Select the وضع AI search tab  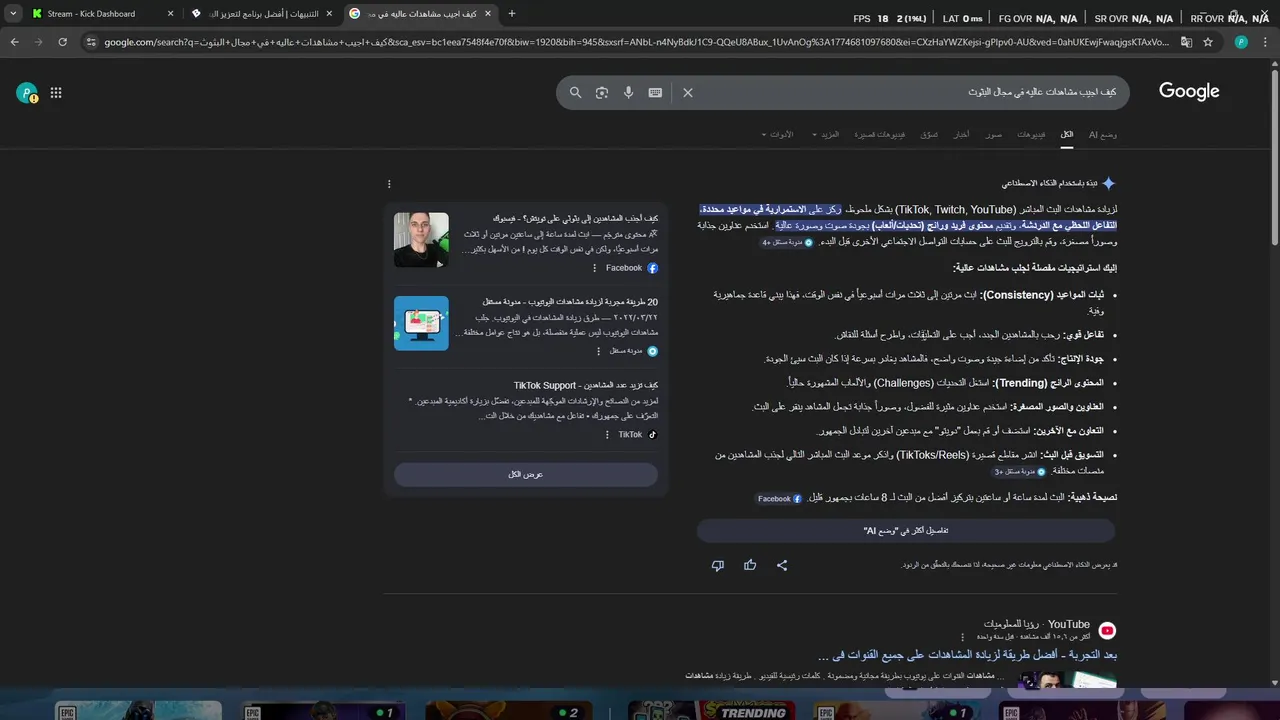coord(1102,134)
